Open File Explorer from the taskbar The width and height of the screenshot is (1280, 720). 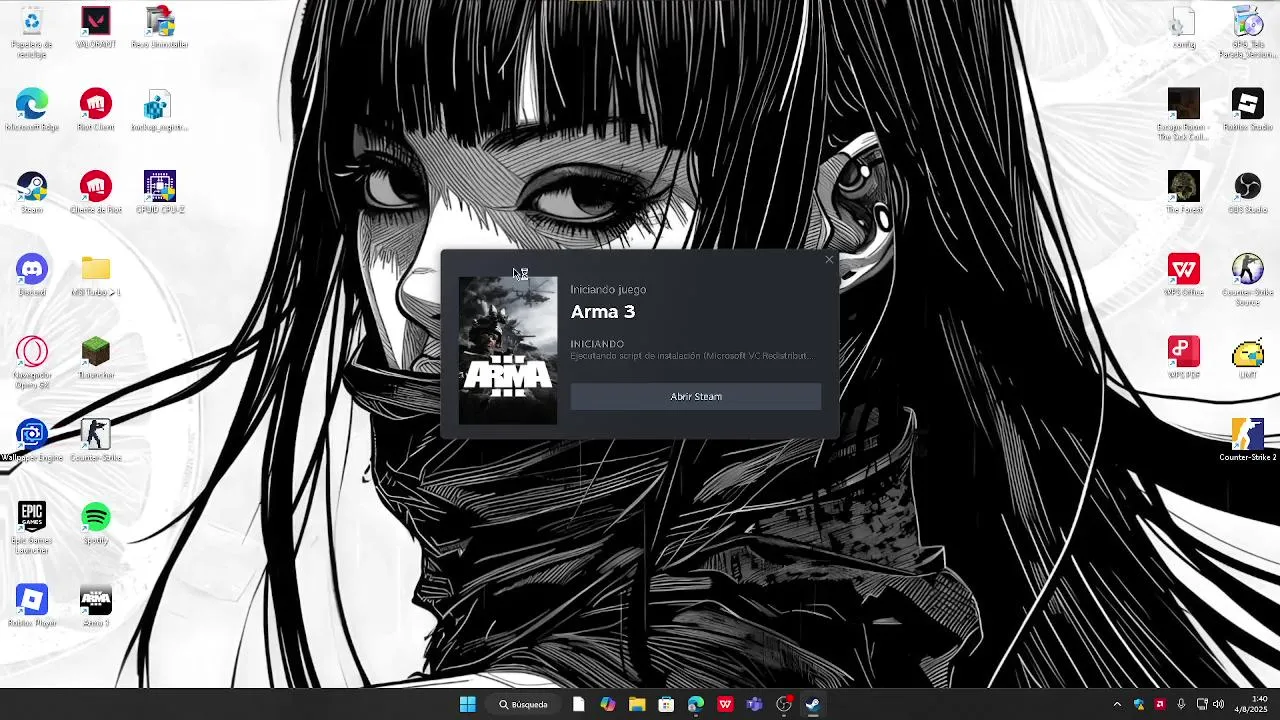pyautogui.click(x=637, y=704)
